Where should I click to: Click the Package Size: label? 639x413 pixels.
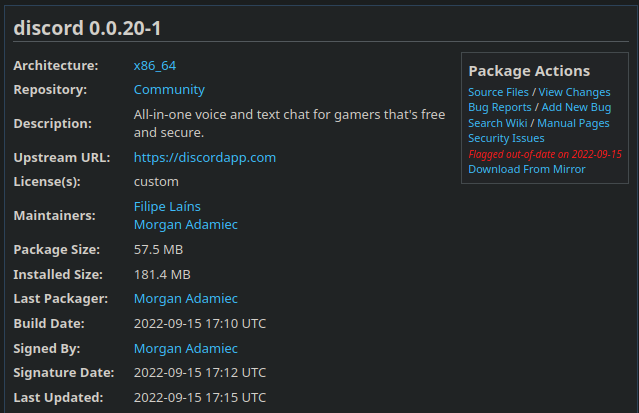pos(57,250)
